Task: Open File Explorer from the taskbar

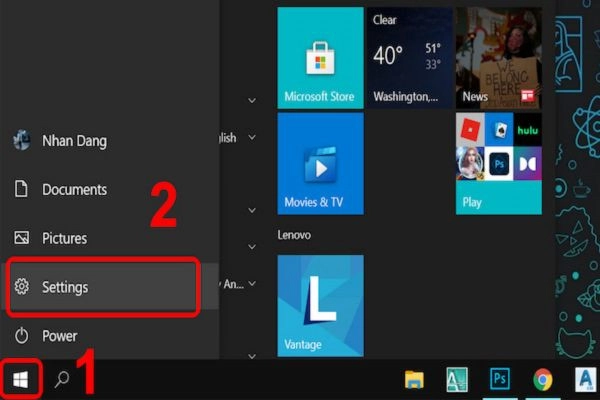Action: point(415,379)
